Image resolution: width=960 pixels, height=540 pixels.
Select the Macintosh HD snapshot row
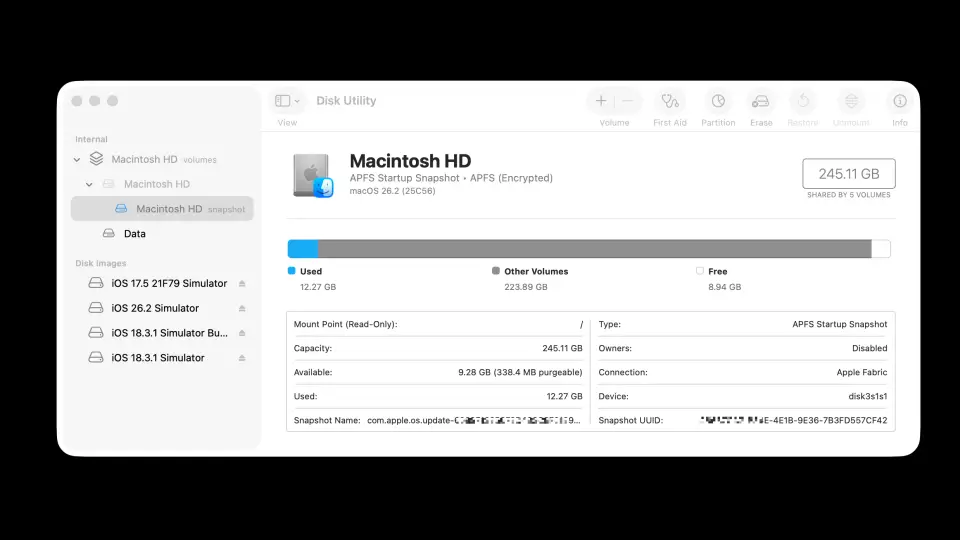pos(162,209)
